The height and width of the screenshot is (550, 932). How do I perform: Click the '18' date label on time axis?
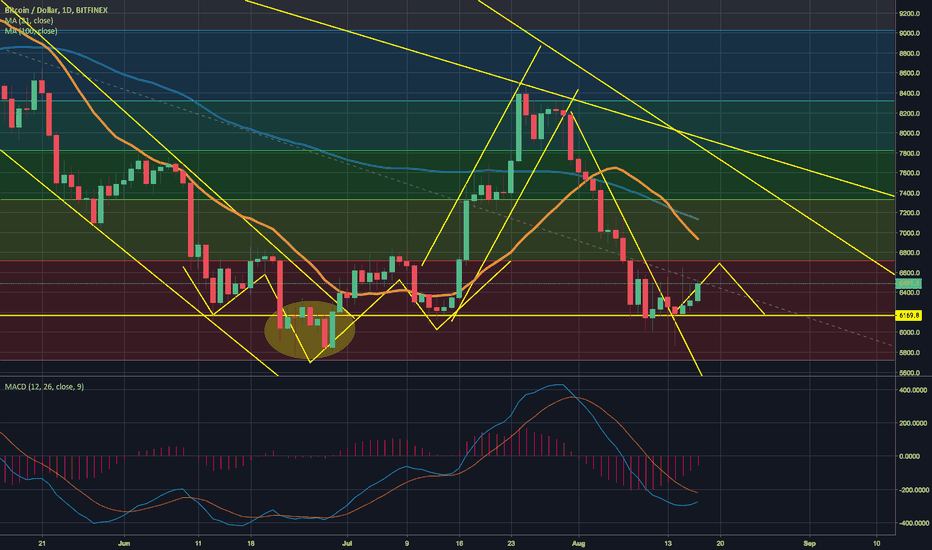(251, 543)
